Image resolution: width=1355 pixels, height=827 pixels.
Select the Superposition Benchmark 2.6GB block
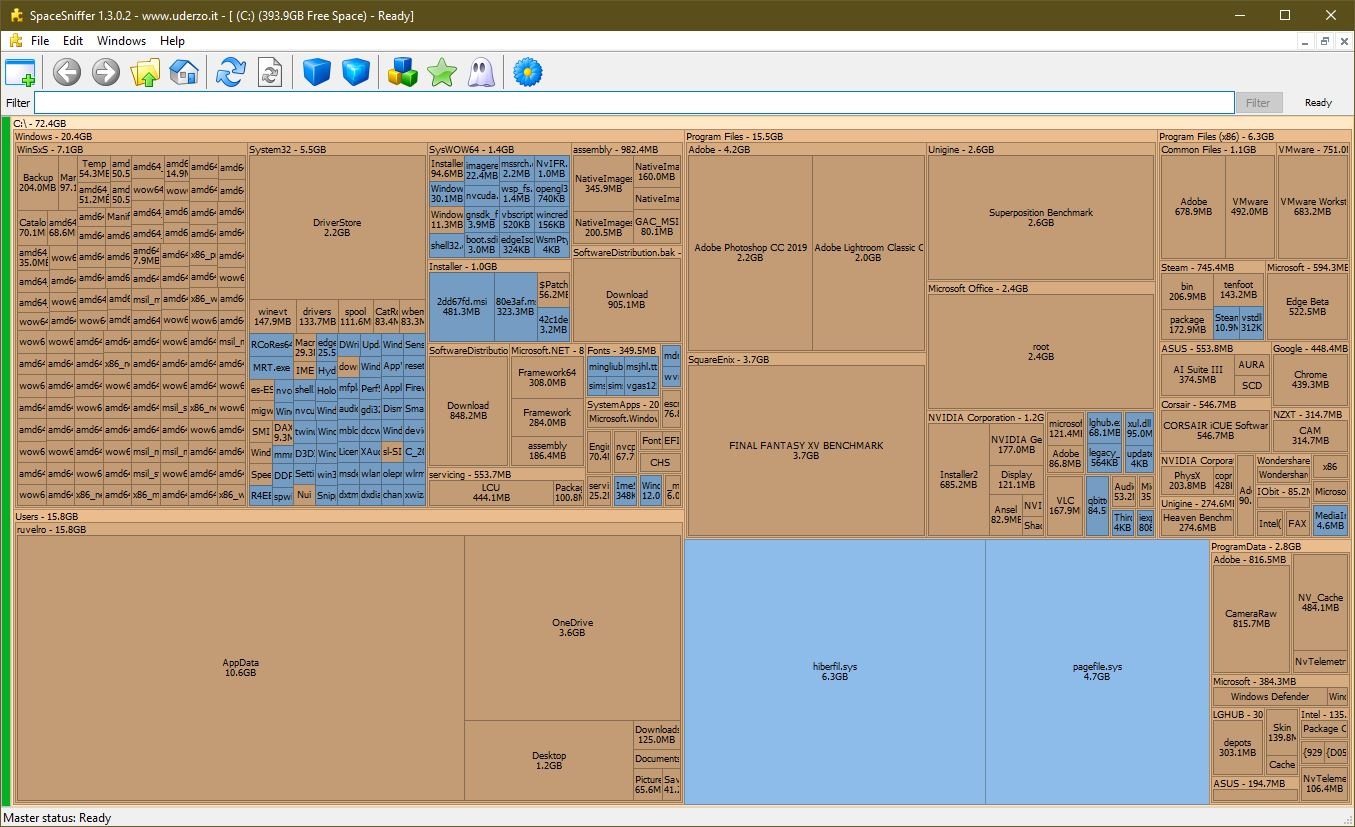point(1041,218)
